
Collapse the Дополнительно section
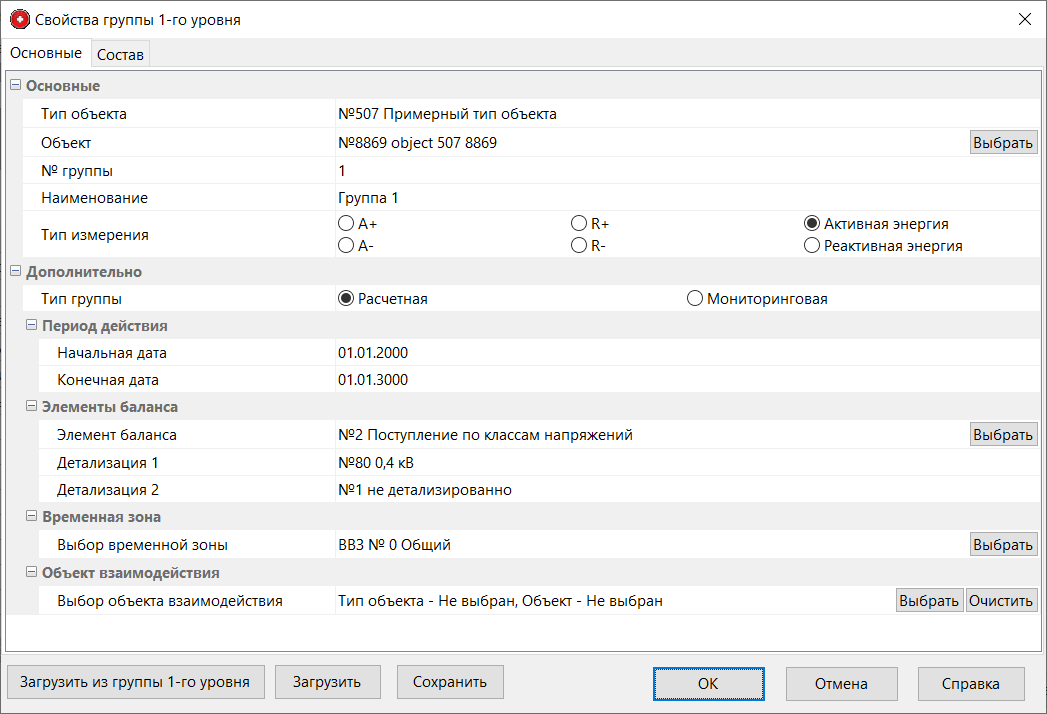15,272
